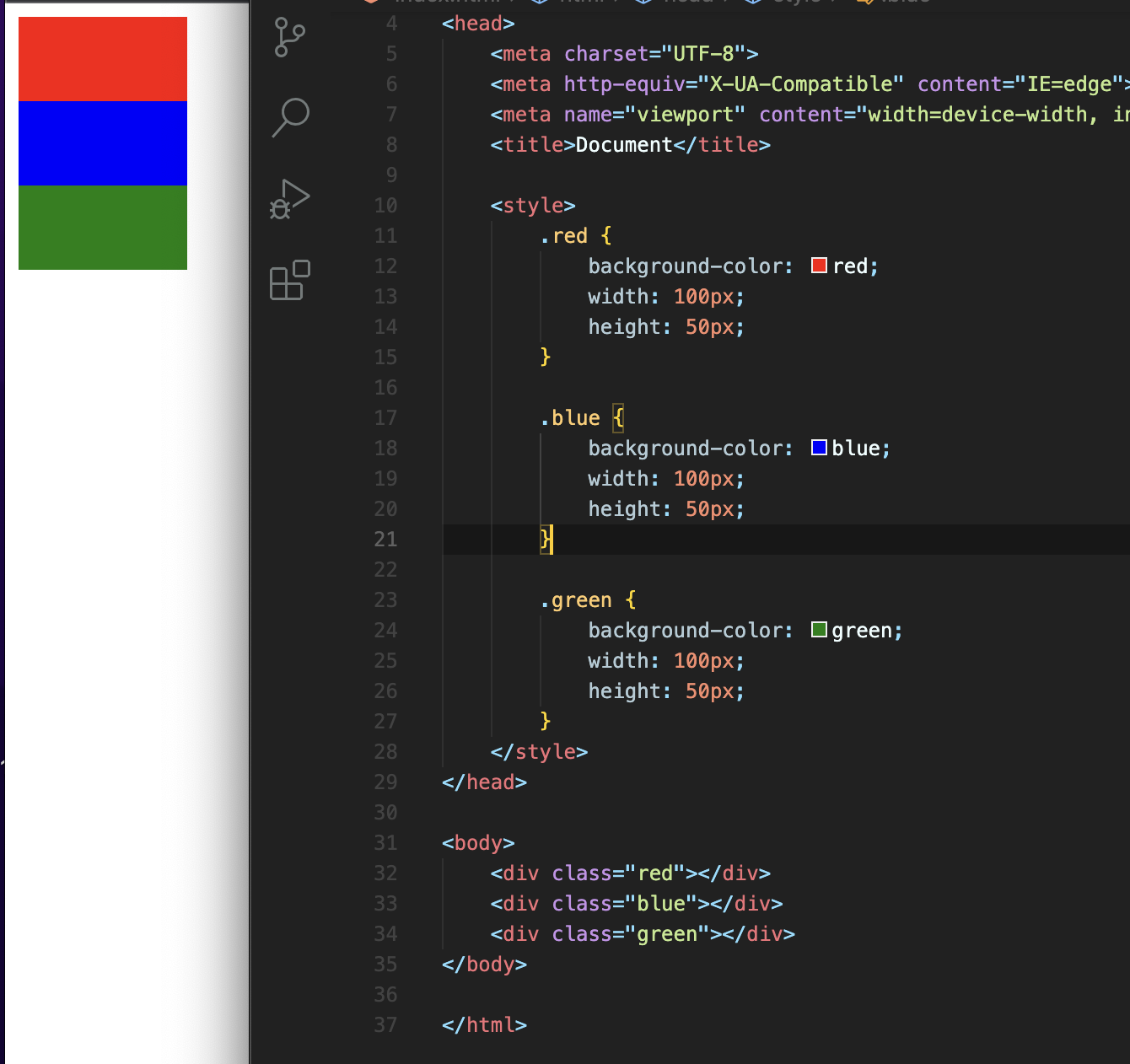
Task: Open the .blue breadcrumb dropdown
Action: (911, 2)
